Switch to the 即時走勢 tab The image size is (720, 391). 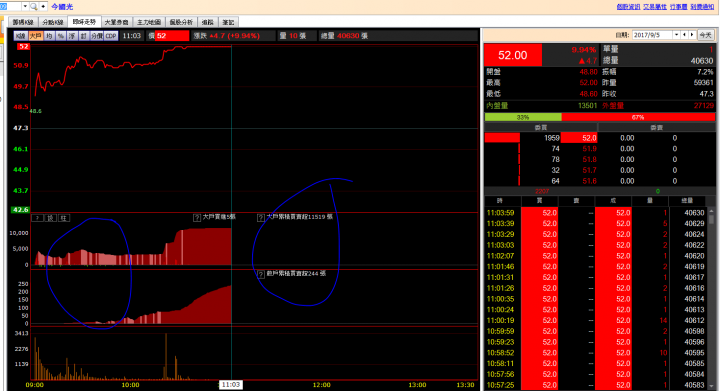(x=84, y=22)
